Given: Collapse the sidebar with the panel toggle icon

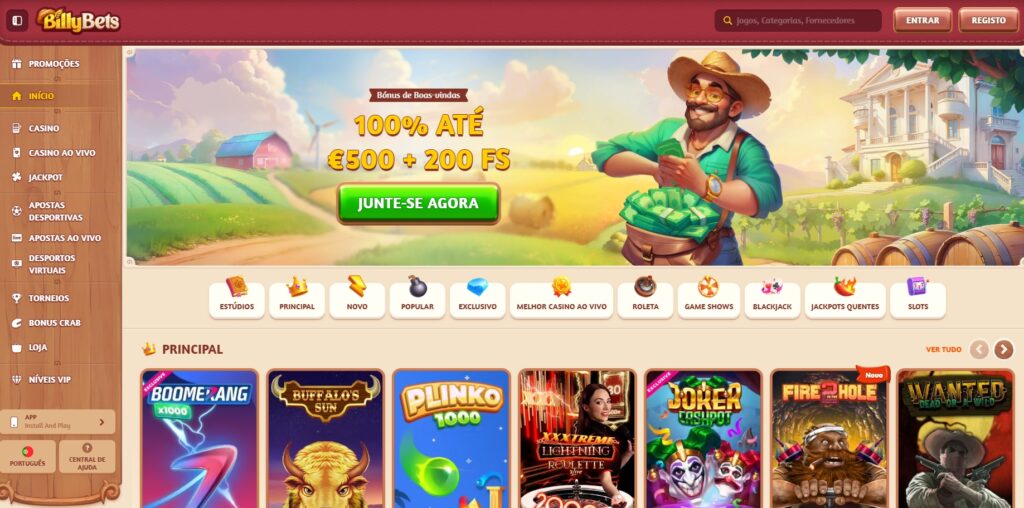Looking at the screenshot, I should (17, 20).
